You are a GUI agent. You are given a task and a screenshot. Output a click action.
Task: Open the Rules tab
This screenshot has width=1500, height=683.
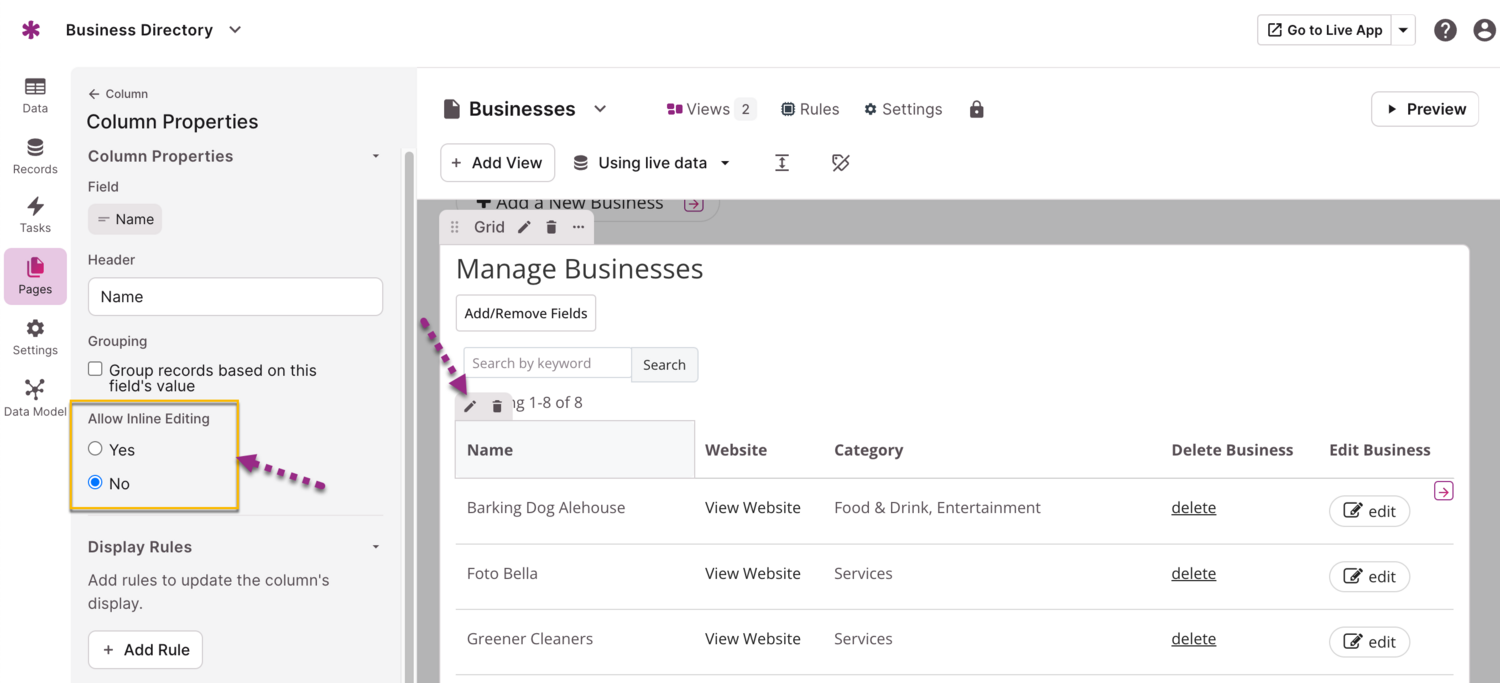pos(810,109)
